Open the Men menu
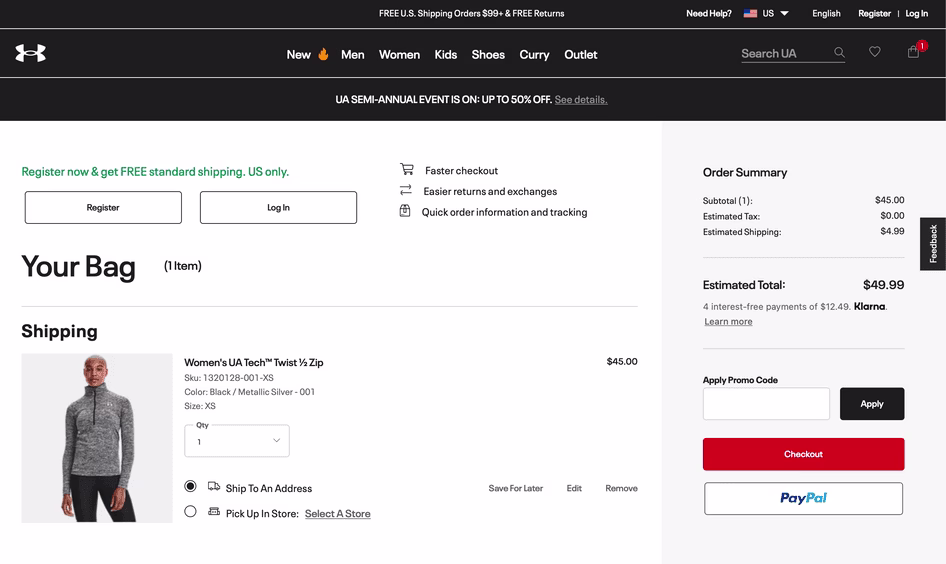The image size is (946, 564). click(x=352, y=55)
